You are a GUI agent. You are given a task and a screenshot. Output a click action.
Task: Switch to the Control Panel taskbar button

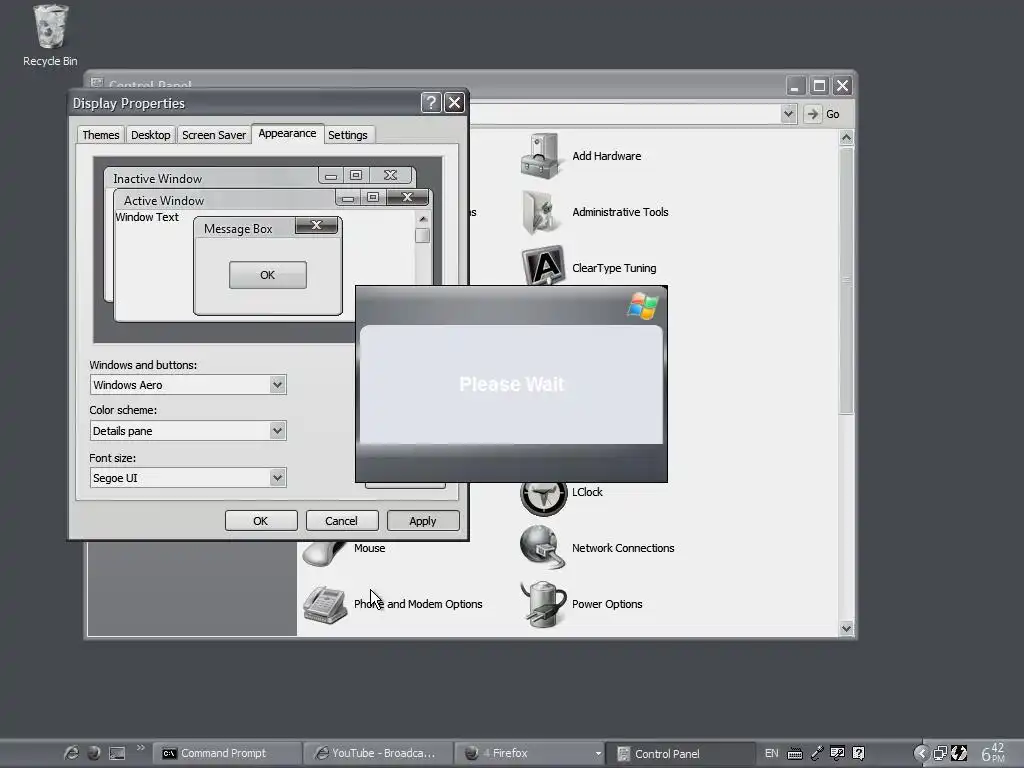(679, 753)
